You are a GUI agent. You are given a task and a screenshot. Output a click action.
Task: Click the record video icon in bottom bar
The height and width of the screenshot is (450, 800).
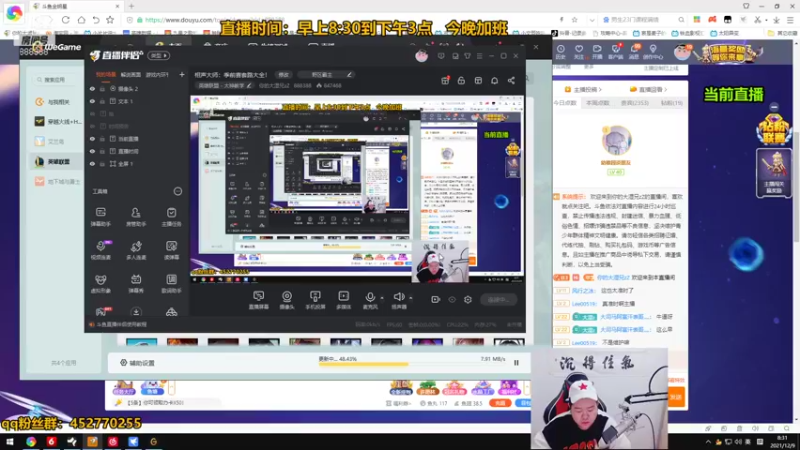[435, 299]
